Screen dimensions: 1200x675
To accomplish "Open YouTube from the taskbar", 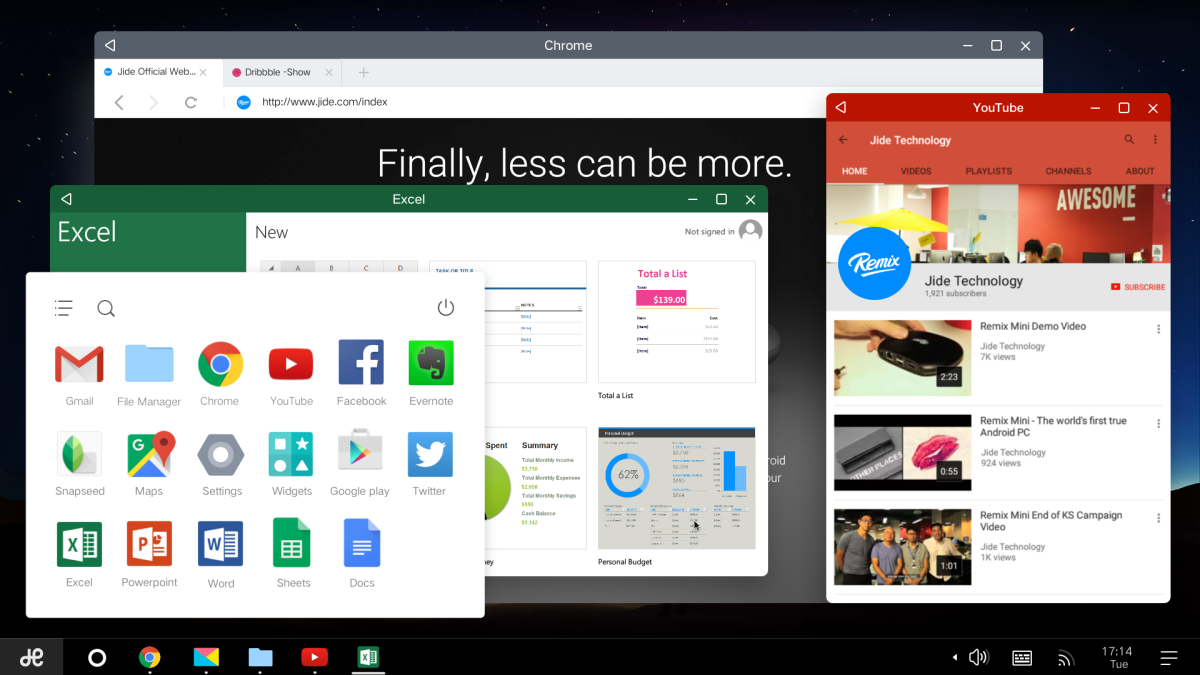I will [314, 657].
